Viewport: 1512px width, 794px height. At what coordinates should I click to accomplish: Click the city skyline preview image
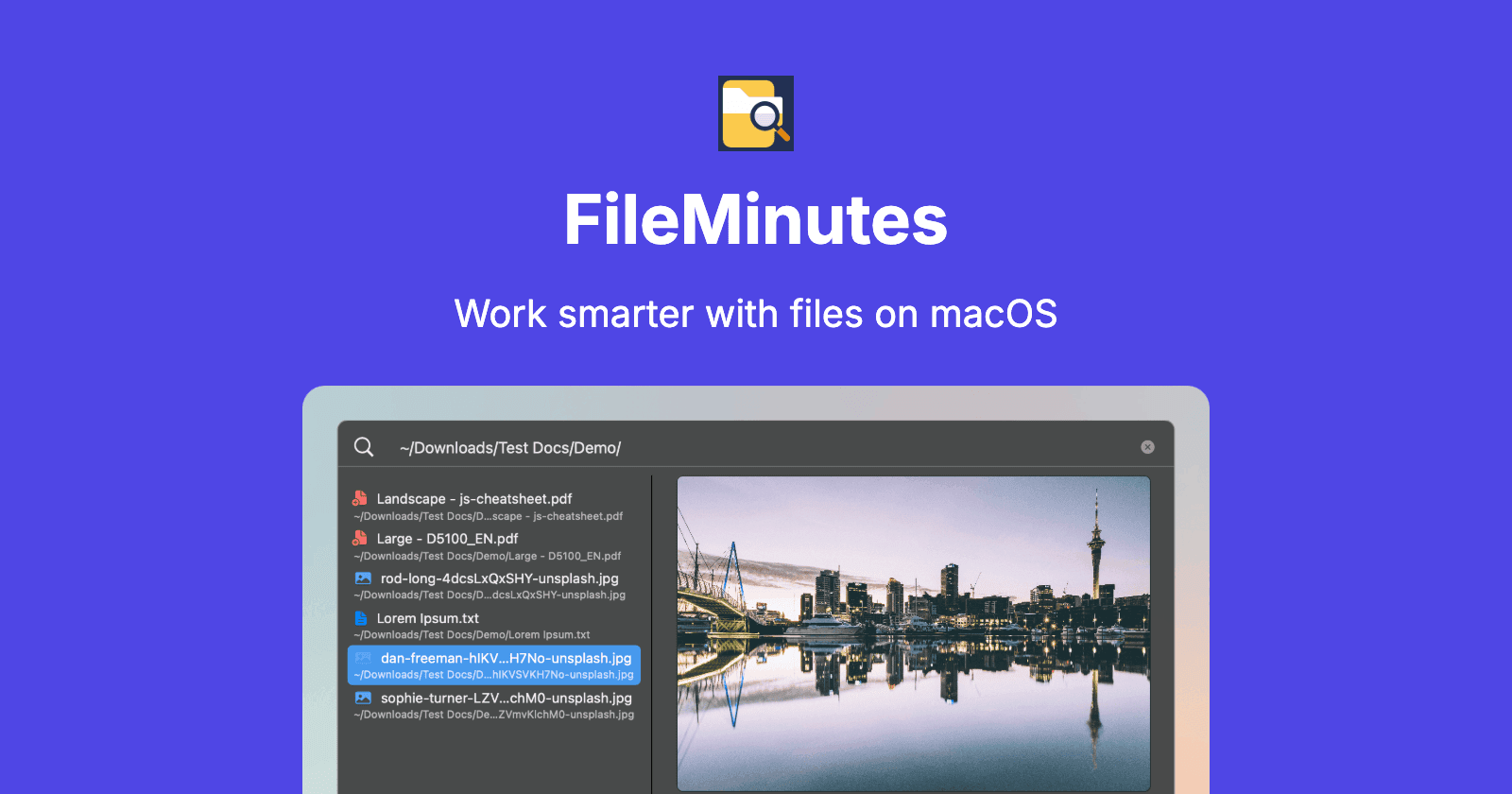914,633
